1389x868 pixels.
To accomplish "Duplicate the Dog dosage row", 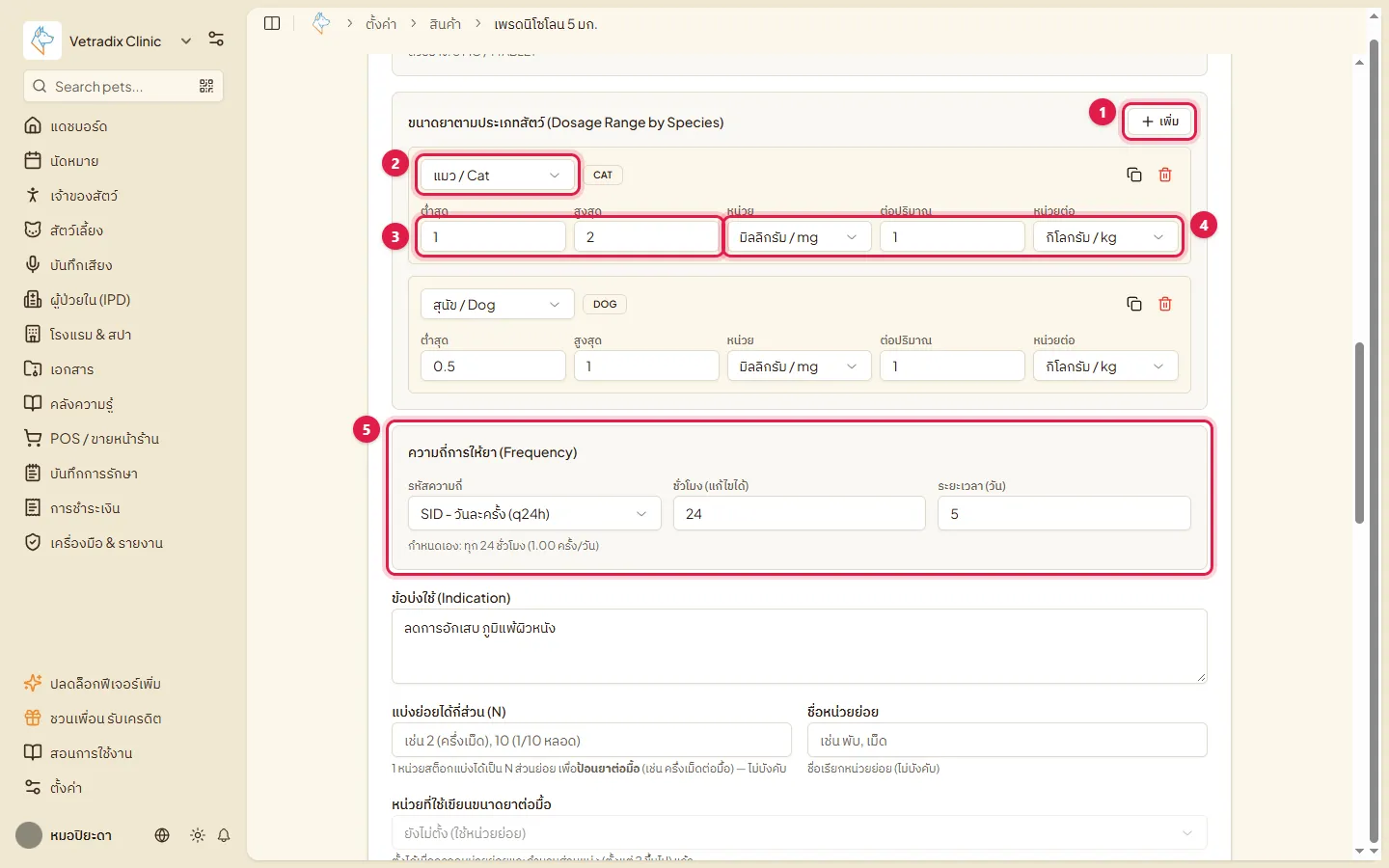I will (1134, 304).
